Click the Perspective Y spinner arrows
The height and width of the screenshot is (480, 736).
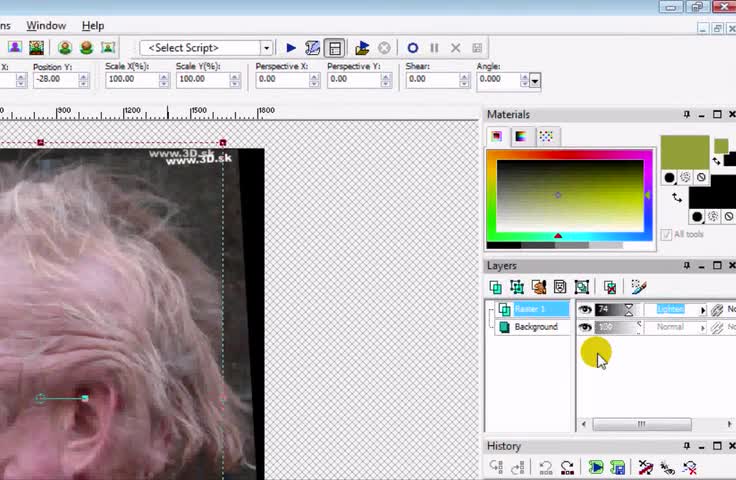pyautogui.click(x=386, y=80)
